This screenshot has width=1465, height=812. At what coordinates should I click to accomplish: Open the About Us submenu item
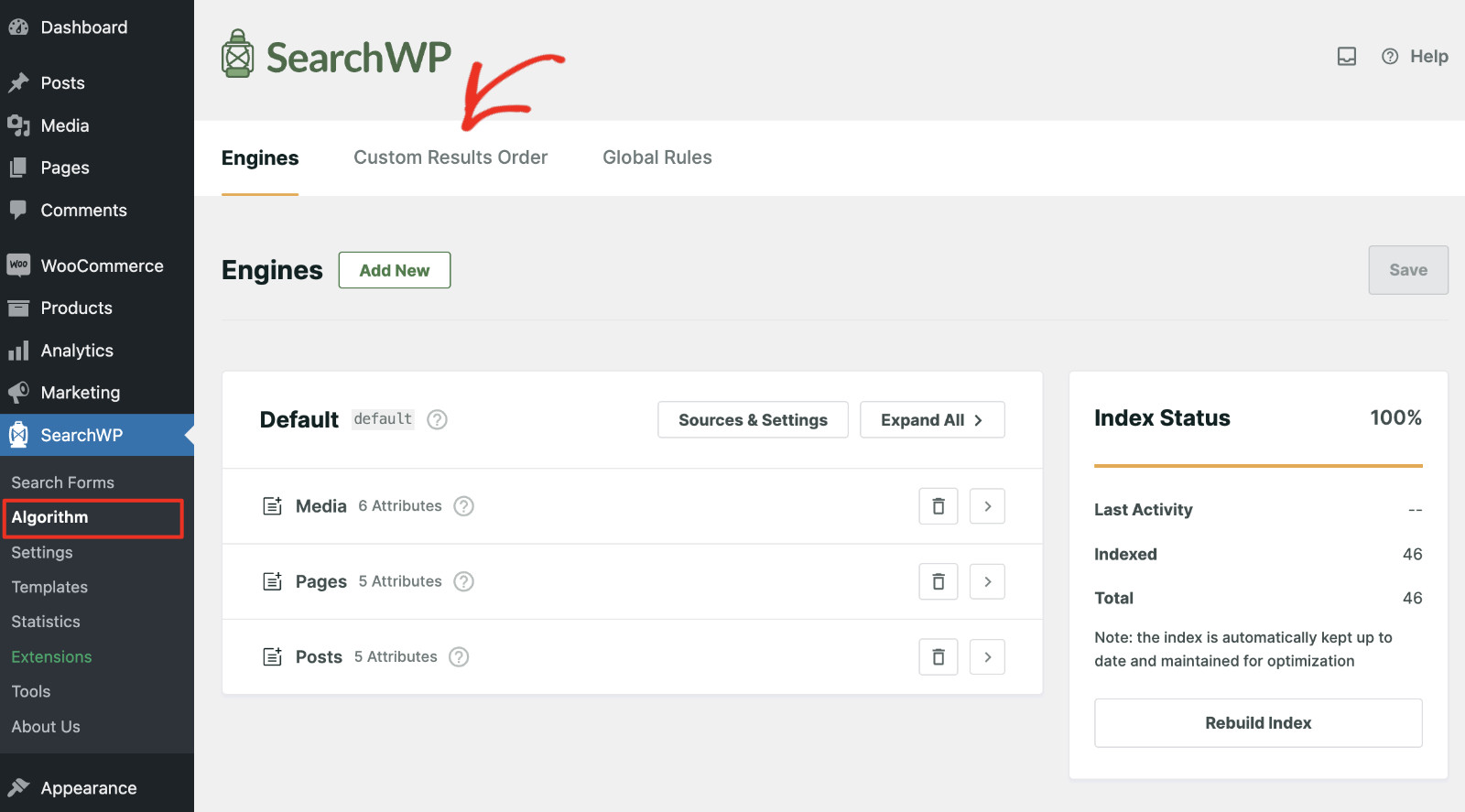click(x=46, y=727)
